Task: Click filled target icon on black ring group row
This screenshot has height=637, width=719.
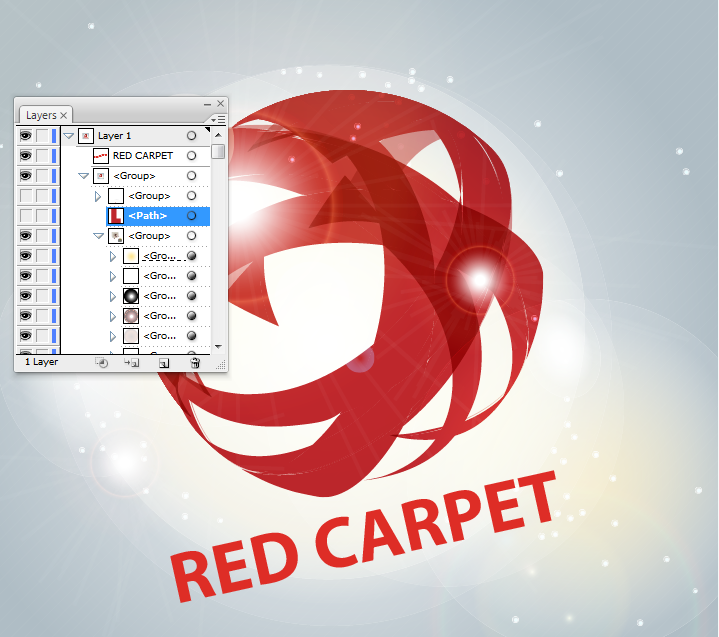Action: (x=192, y=296)
